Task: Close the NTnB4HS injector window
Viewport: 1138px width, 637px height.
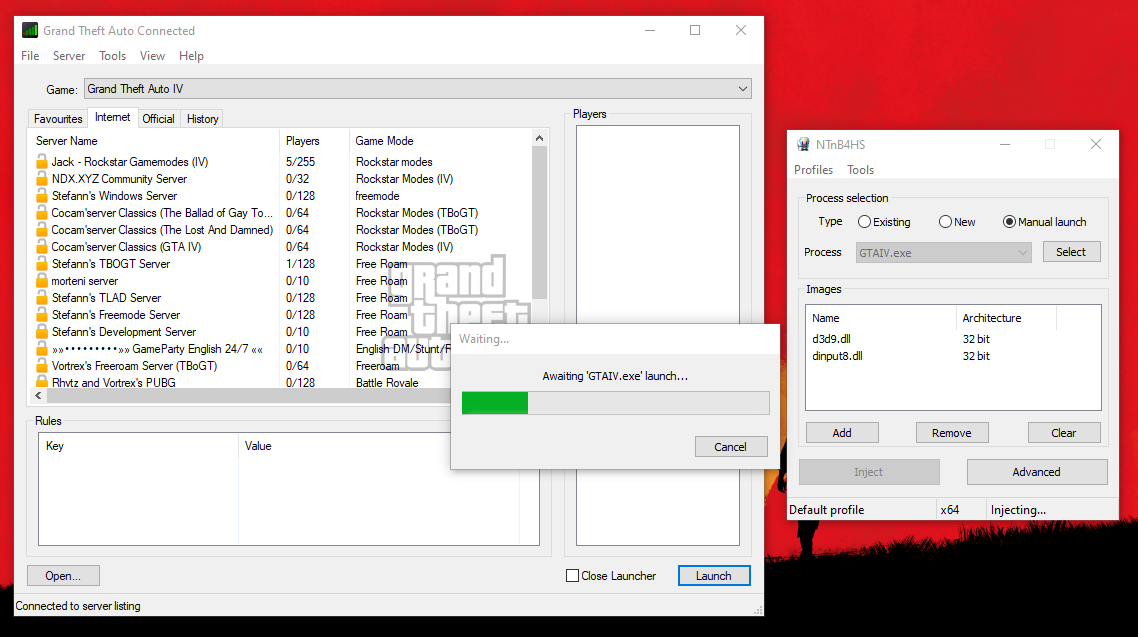Action: click(1096, 144)
